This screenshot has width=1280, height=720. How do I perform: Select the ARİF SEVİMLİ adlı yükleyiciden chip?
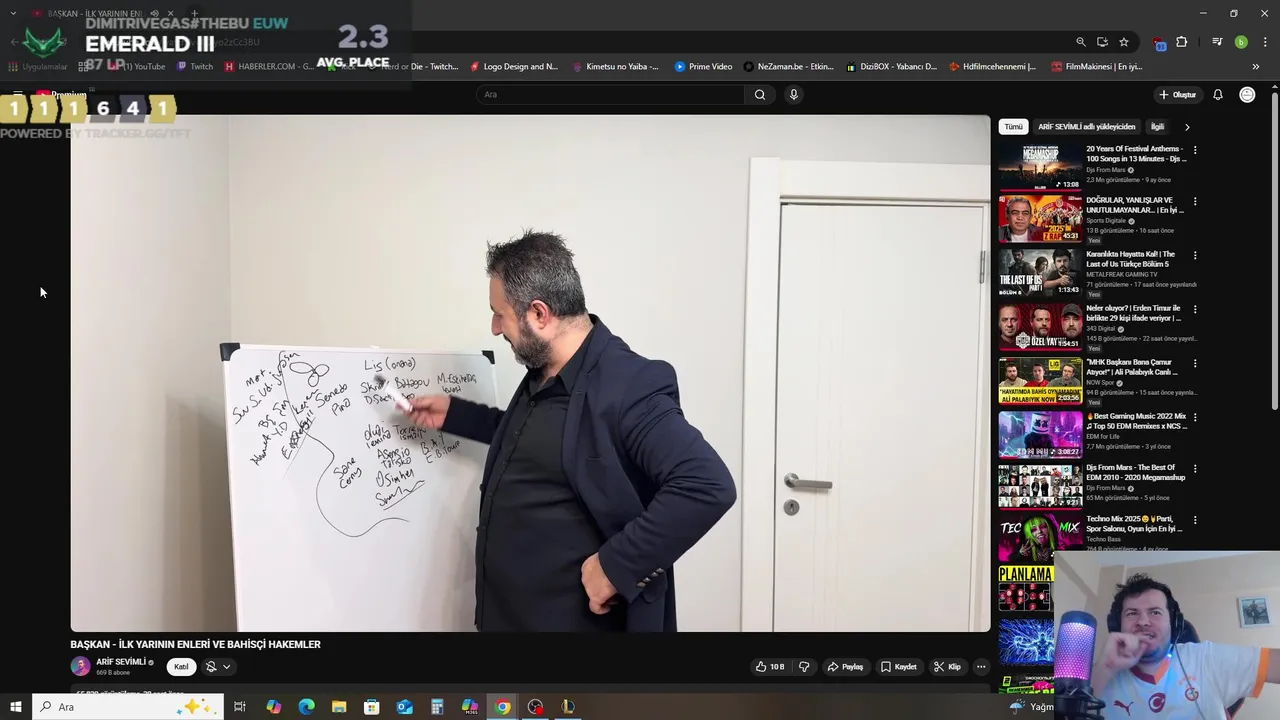coord(1087,127)
